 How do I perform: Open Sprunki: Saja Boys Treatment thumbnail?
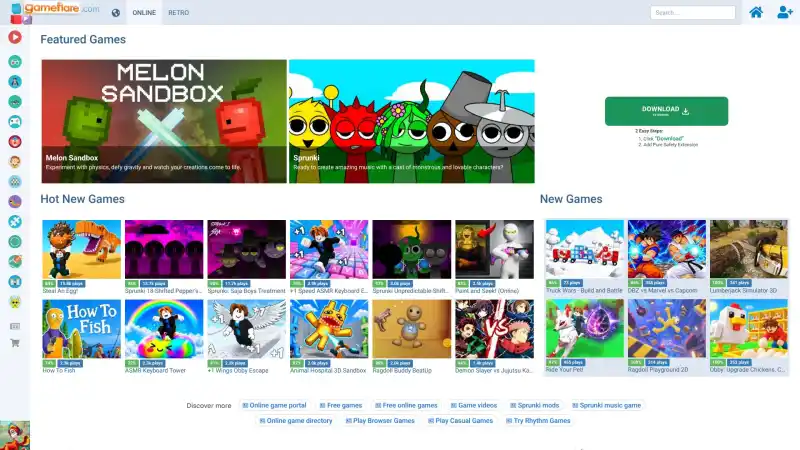pos(246,249)
